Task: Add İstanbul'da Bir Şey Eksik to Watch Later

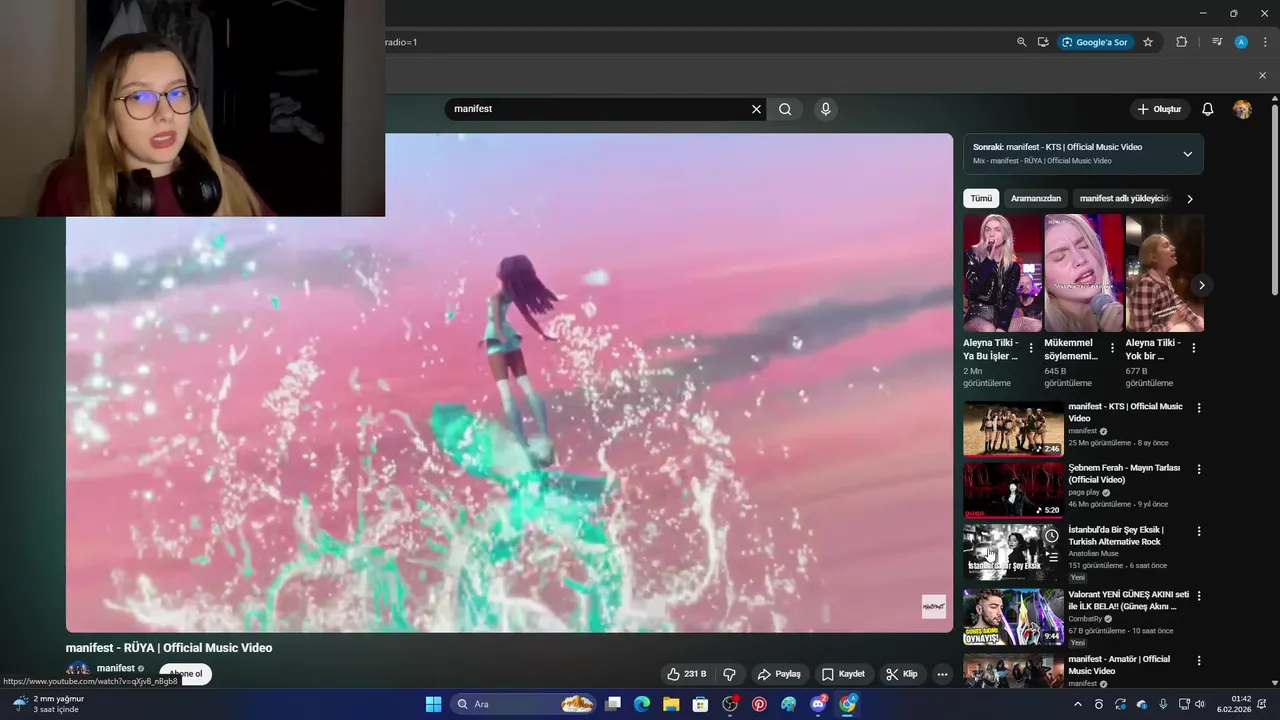Action: pyautogui.click(x=1051, y=536)
